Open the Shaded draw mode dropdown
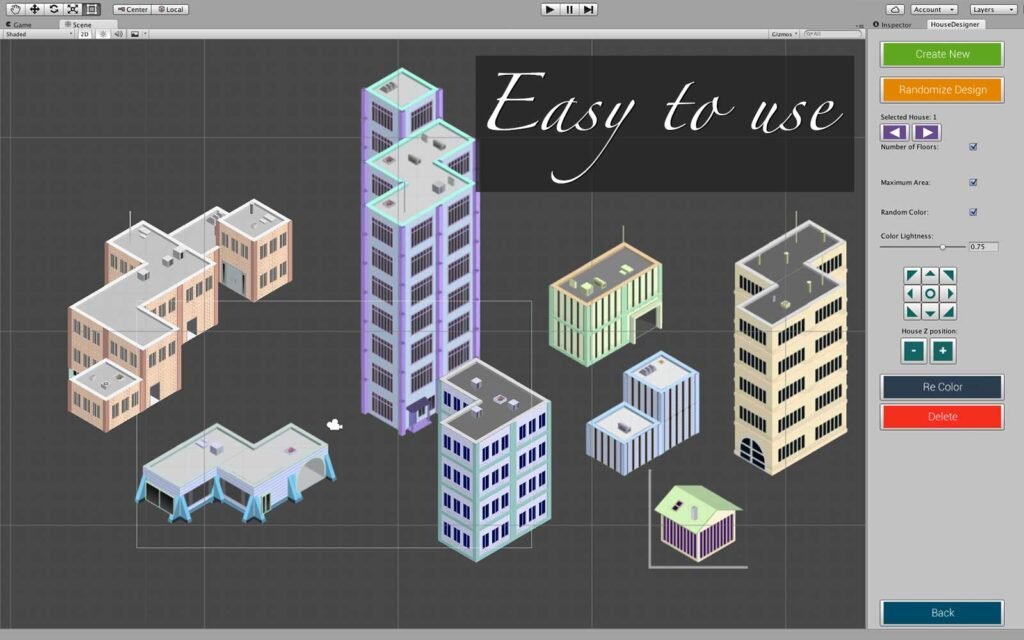Viewport: 1024px width, 640px height. coord(38,34)
